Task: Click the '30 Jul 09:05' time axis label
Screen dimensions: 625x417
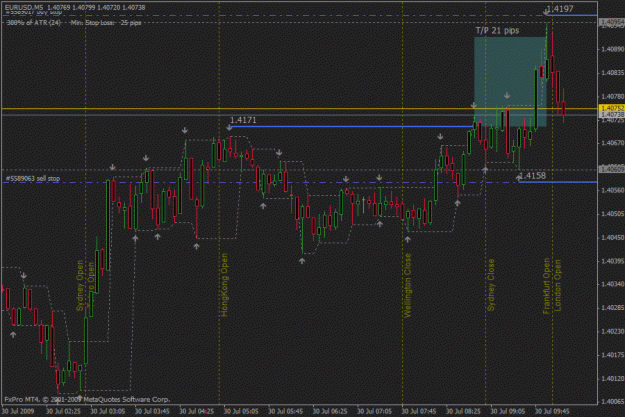Action: point(507,411)
